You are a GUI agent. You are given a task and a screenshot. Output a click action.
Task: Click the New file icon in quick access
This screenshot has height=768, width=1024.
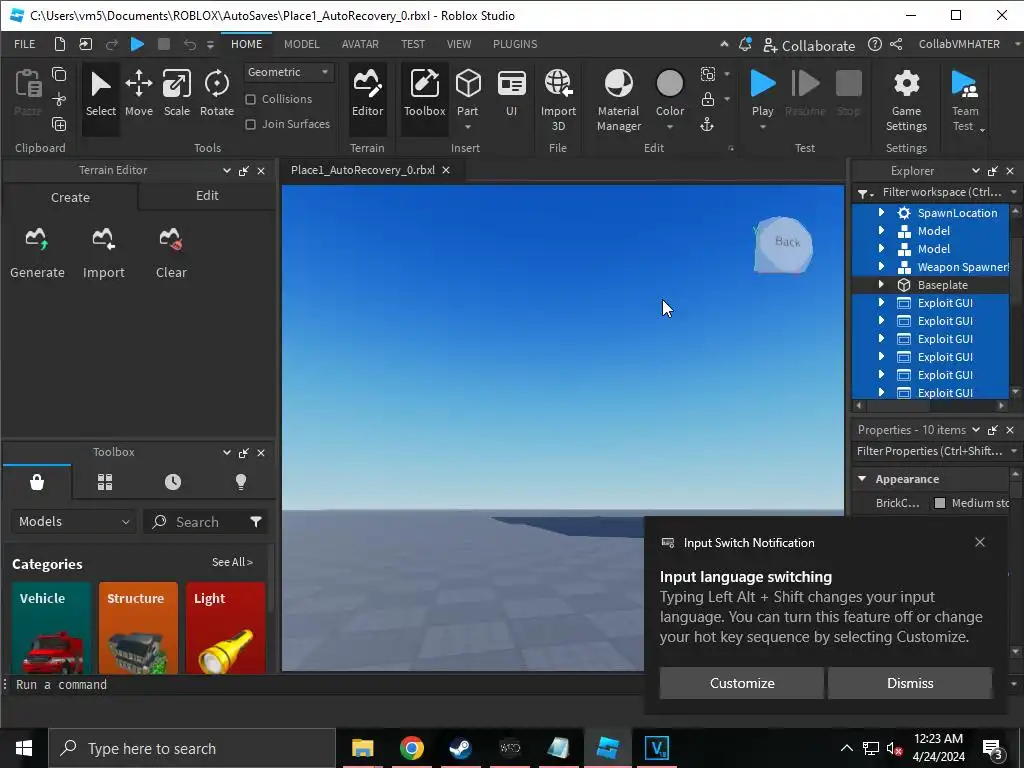tap(59, 44)
